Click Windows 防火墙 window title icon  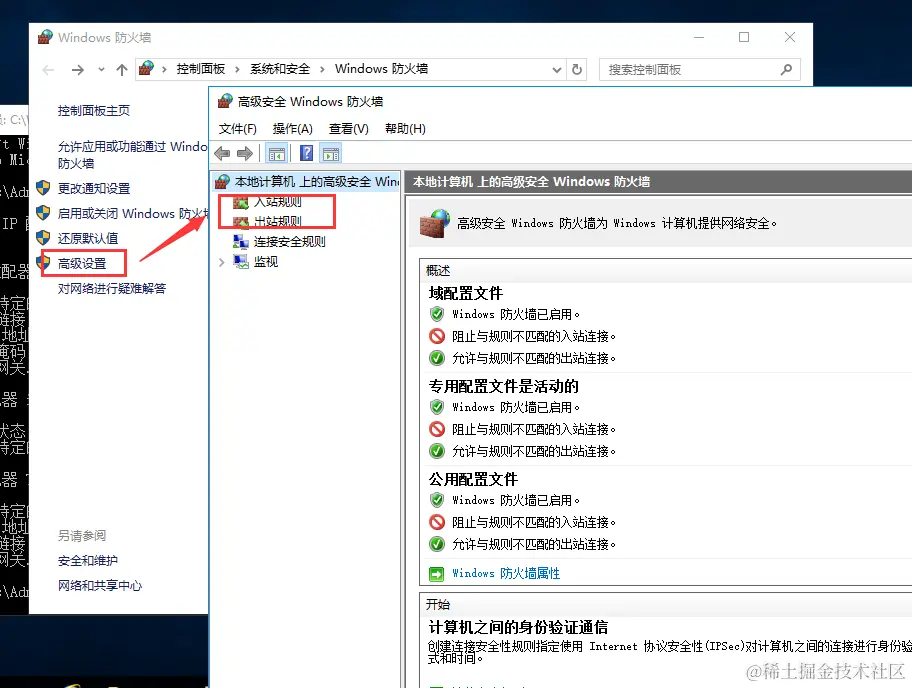click(x=45, y=37)
